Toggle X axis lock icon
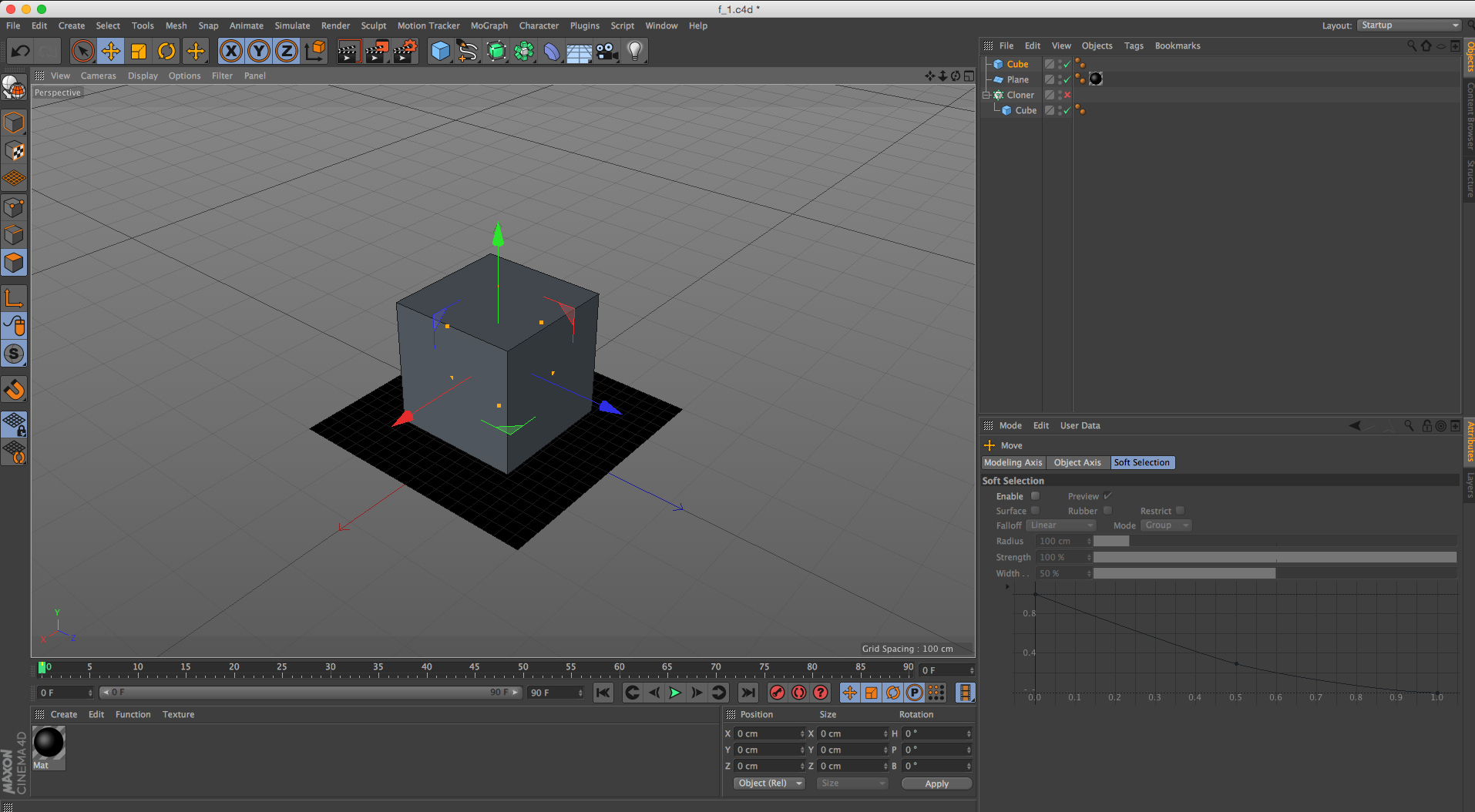The width and height of the screenshot is (1475, 812). coord(230,51)
